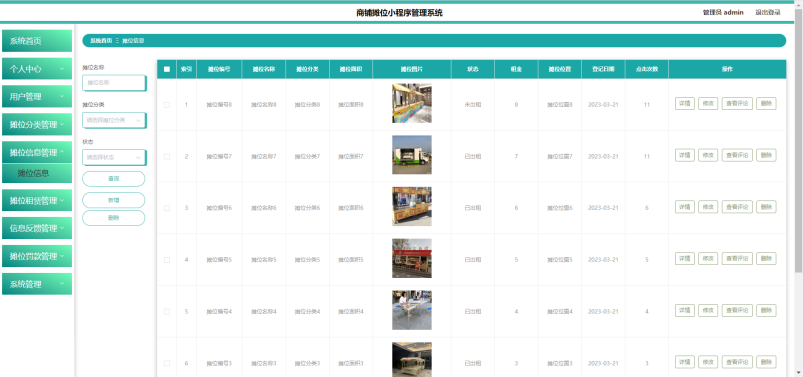Go to 系统首页 in the sidebar
This screenshot has width=803, height=377.
point(37,41)
